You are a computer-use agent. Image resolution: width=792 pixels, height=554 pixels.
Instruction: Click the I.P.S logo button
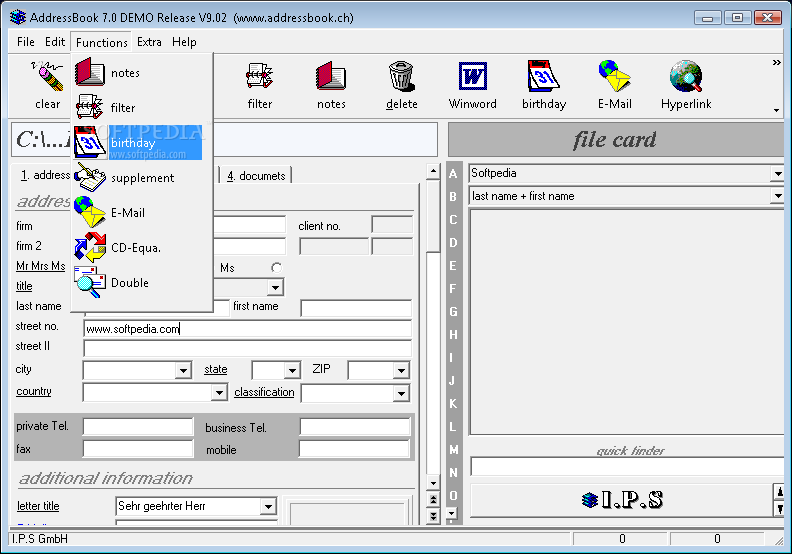click(x=621, y=500)
